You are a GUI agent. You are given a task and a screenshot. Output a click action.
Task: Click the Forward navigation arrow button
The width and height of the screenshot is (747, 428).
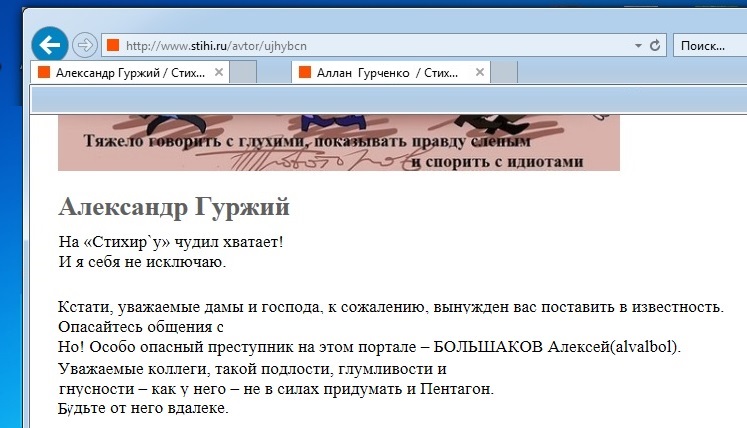click(x=84, y=45)
